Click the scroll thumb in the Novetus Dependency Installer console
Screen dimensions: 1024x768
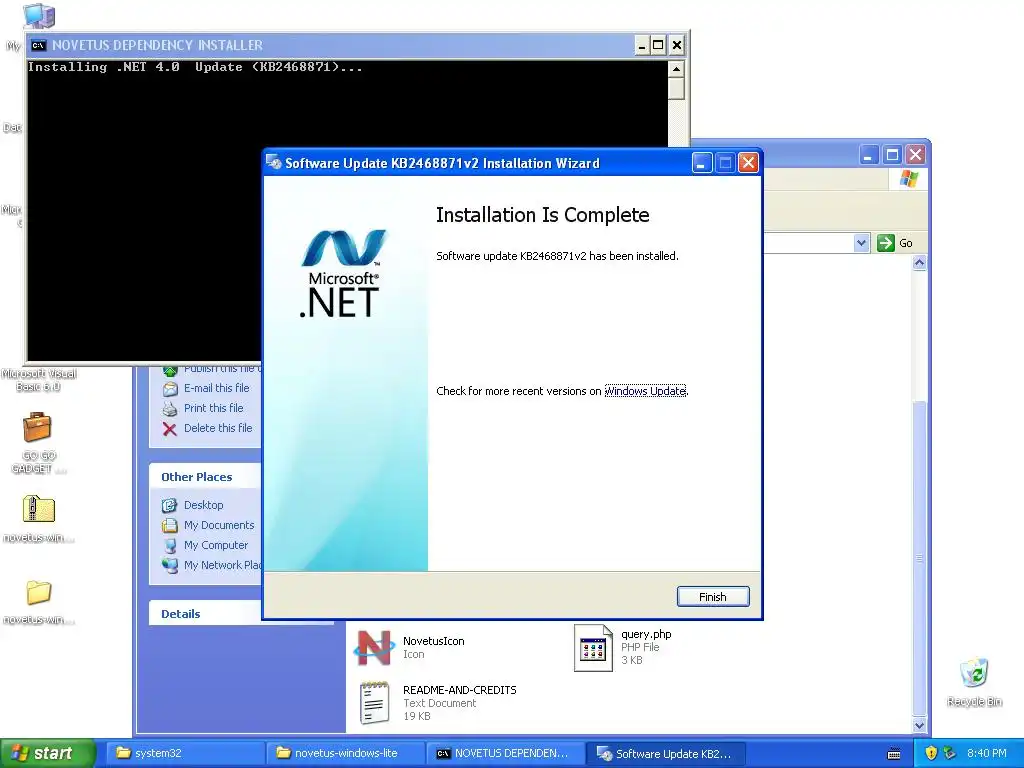tap(676, 89)
